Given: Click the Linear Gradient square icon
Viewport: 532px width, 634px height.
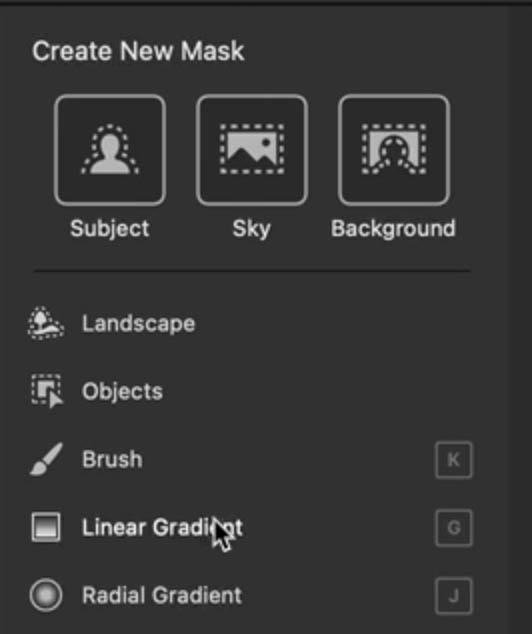Looking at the screenshot, I should point(46,527).
